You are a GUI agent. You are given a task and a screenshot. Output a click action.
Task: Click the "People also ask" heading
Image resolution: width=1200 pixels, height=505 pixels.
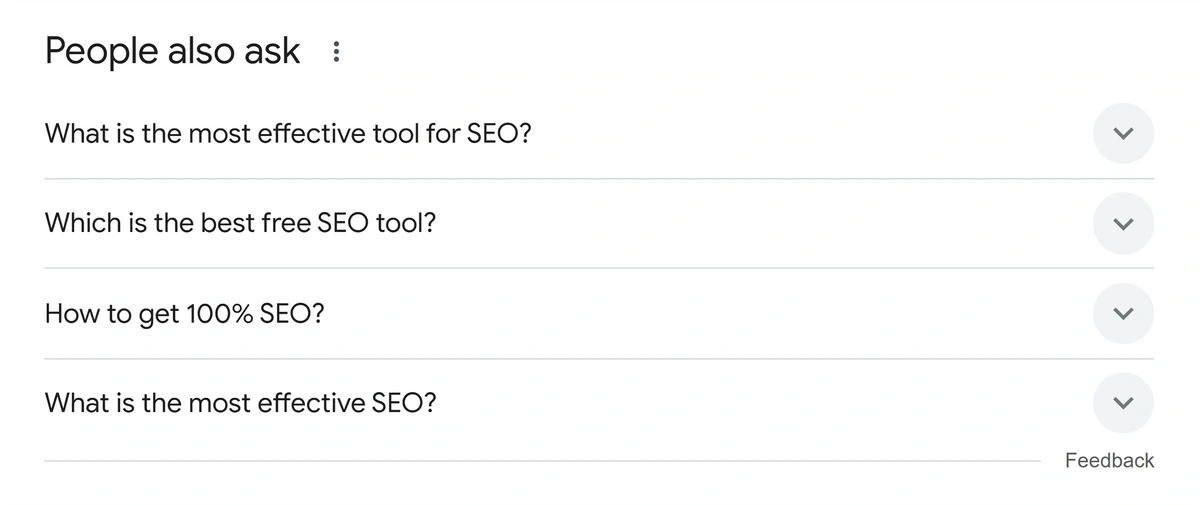click(x=172, y=51)
